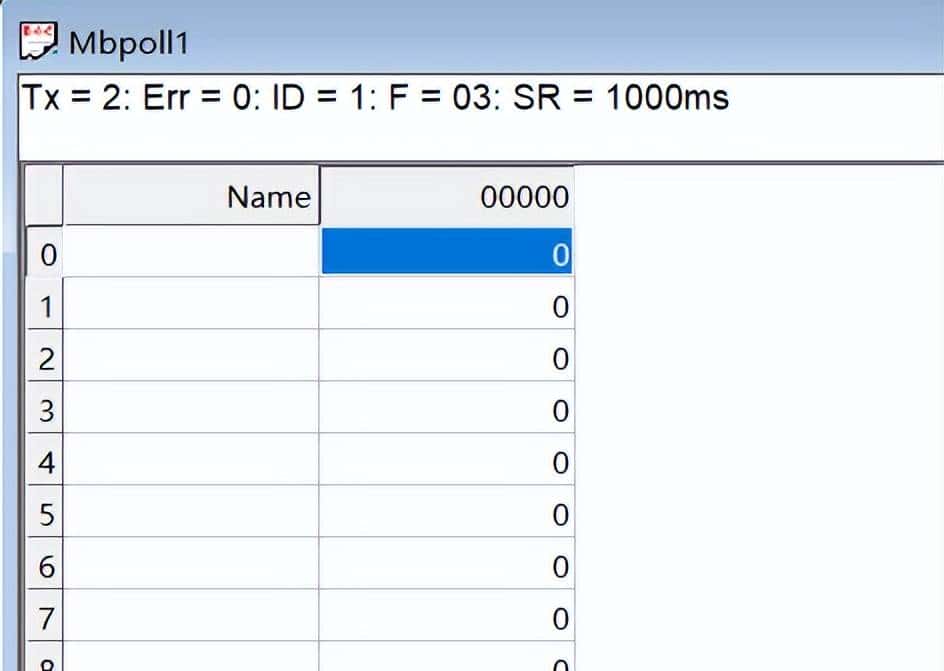
Task: Click row header 5
Action: pyautogui.click(x=45, y=515)
